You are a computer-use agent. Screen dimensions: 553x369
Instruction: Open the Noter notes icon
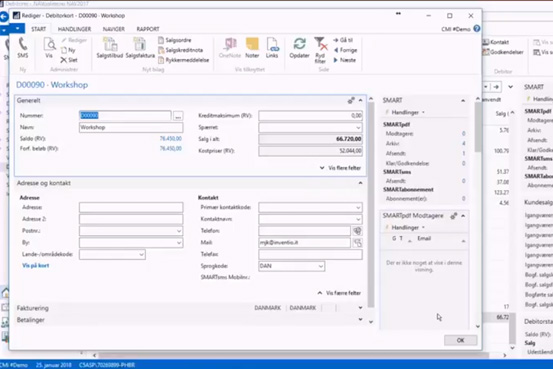click(252, 48)
